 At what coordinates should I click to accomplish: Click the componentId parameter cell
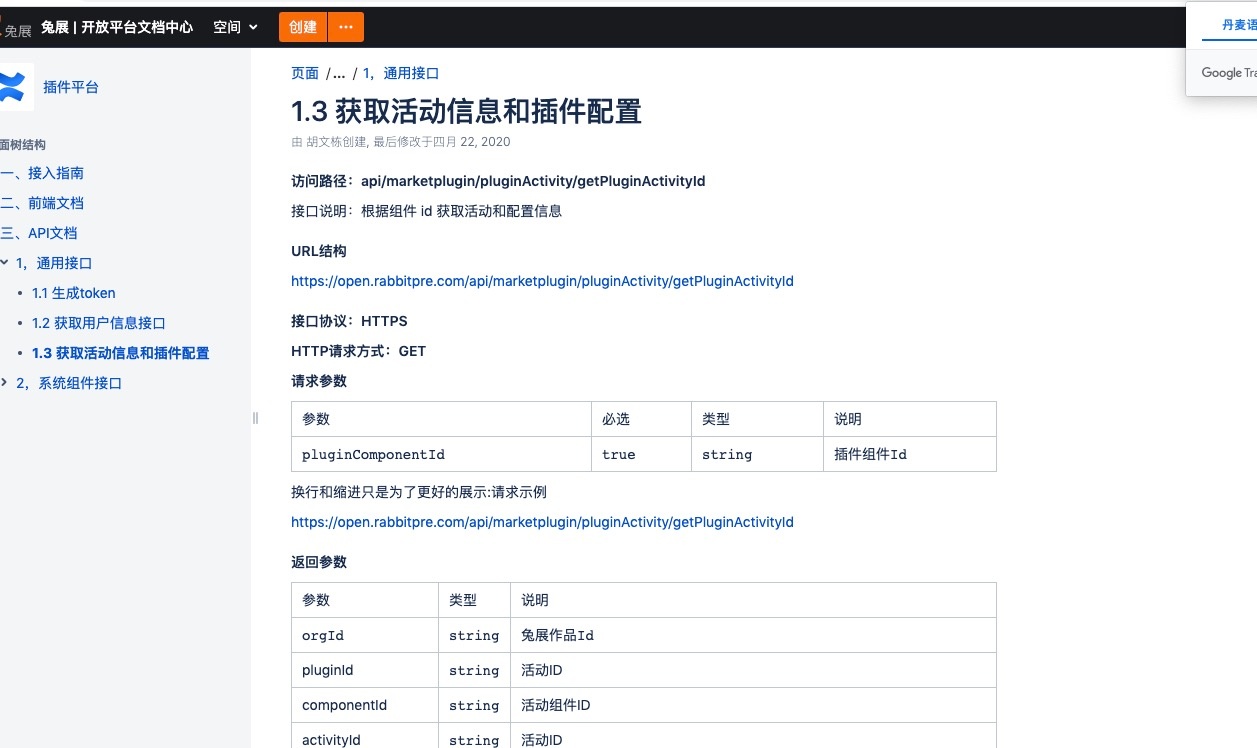[365, 705]
